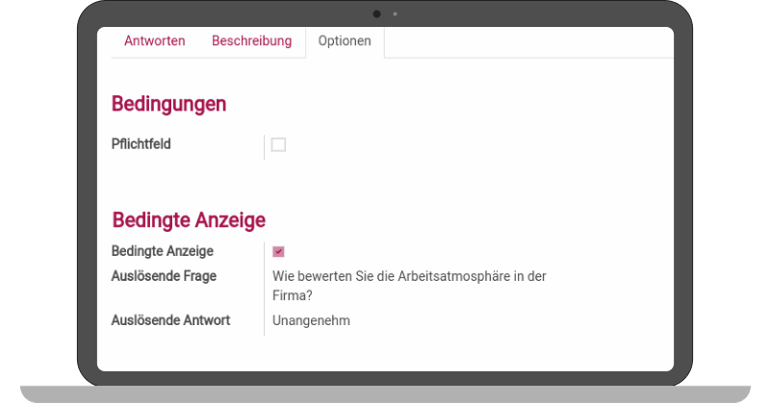Uncheck the Bedingte Anzeige checkbox
The image size is (770, 404).
[x=278, y=251]
